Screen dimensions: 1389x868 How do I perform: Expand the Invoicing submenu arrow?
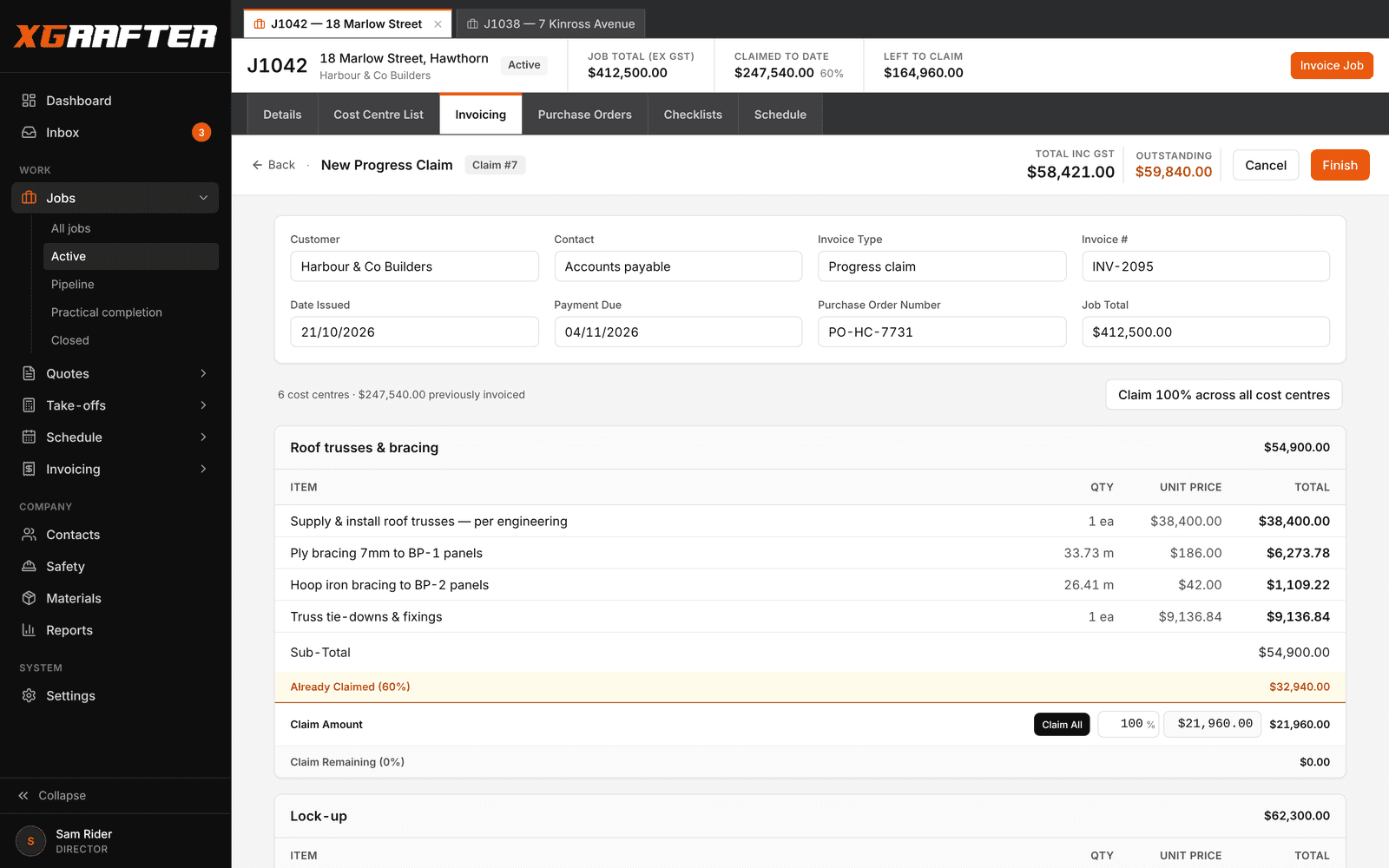203,469
